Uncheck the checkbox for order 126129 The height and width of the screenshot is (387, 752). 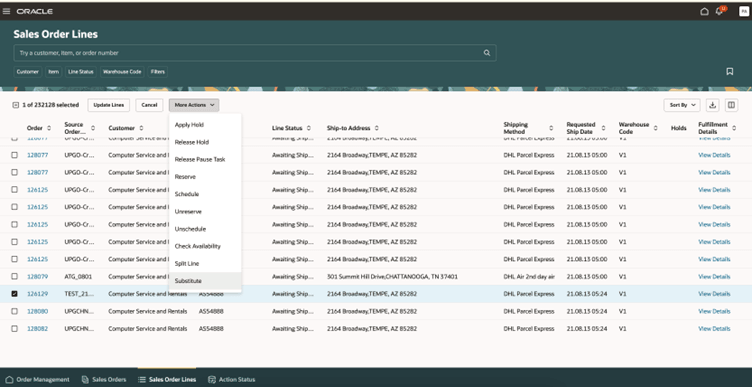click(x=14, y=293)
